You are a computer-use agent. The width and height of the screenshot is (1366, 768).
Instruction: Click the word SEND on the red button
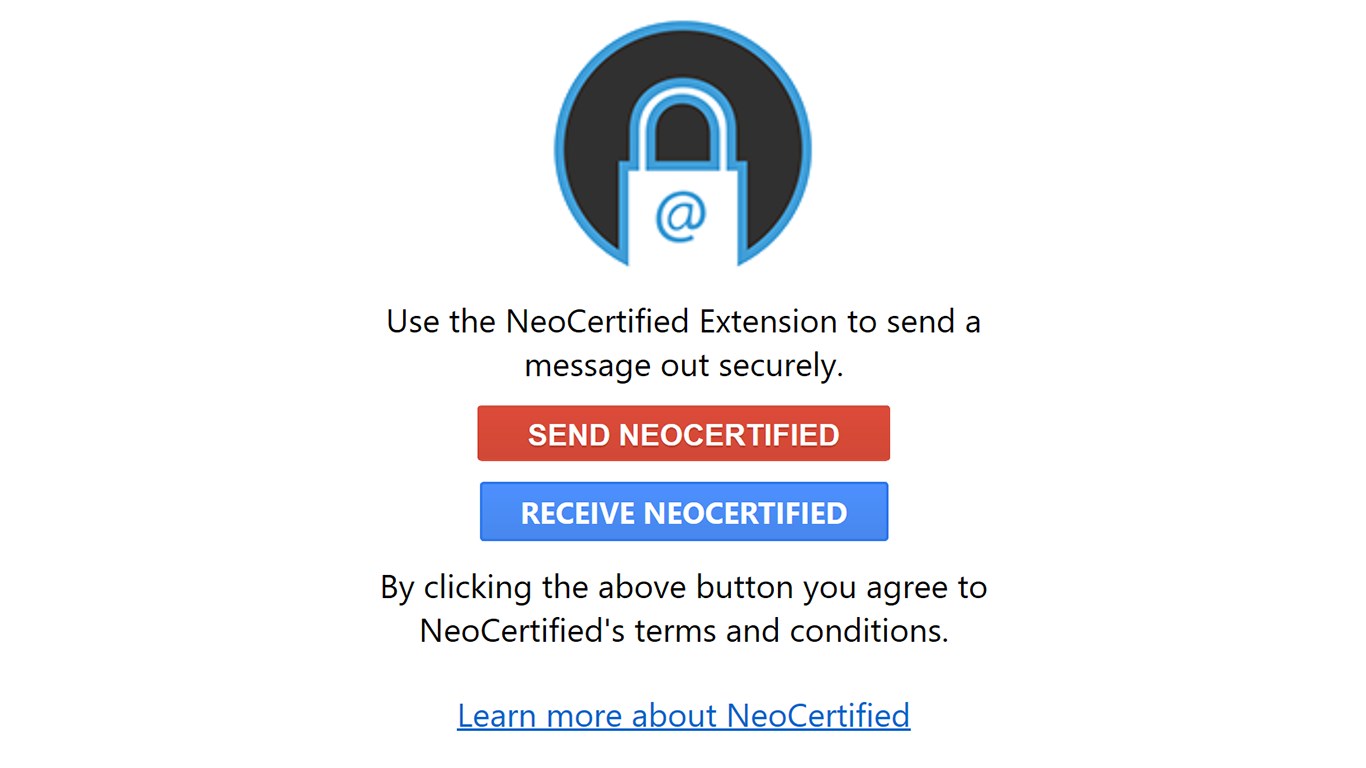568,435
